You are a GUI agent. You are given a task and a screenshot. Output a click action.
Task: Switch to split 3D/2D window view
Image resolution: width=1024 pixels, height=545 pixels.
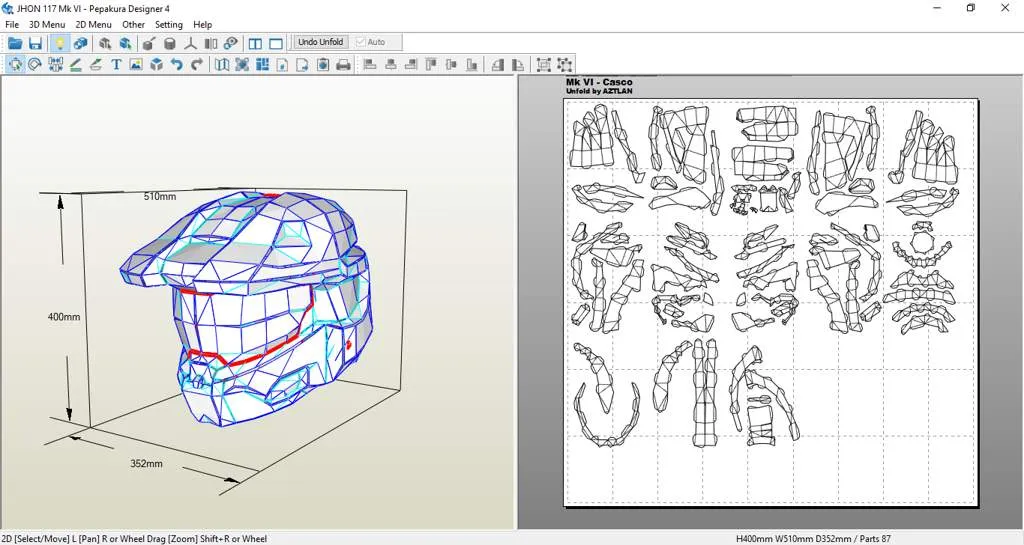(255, 43)
